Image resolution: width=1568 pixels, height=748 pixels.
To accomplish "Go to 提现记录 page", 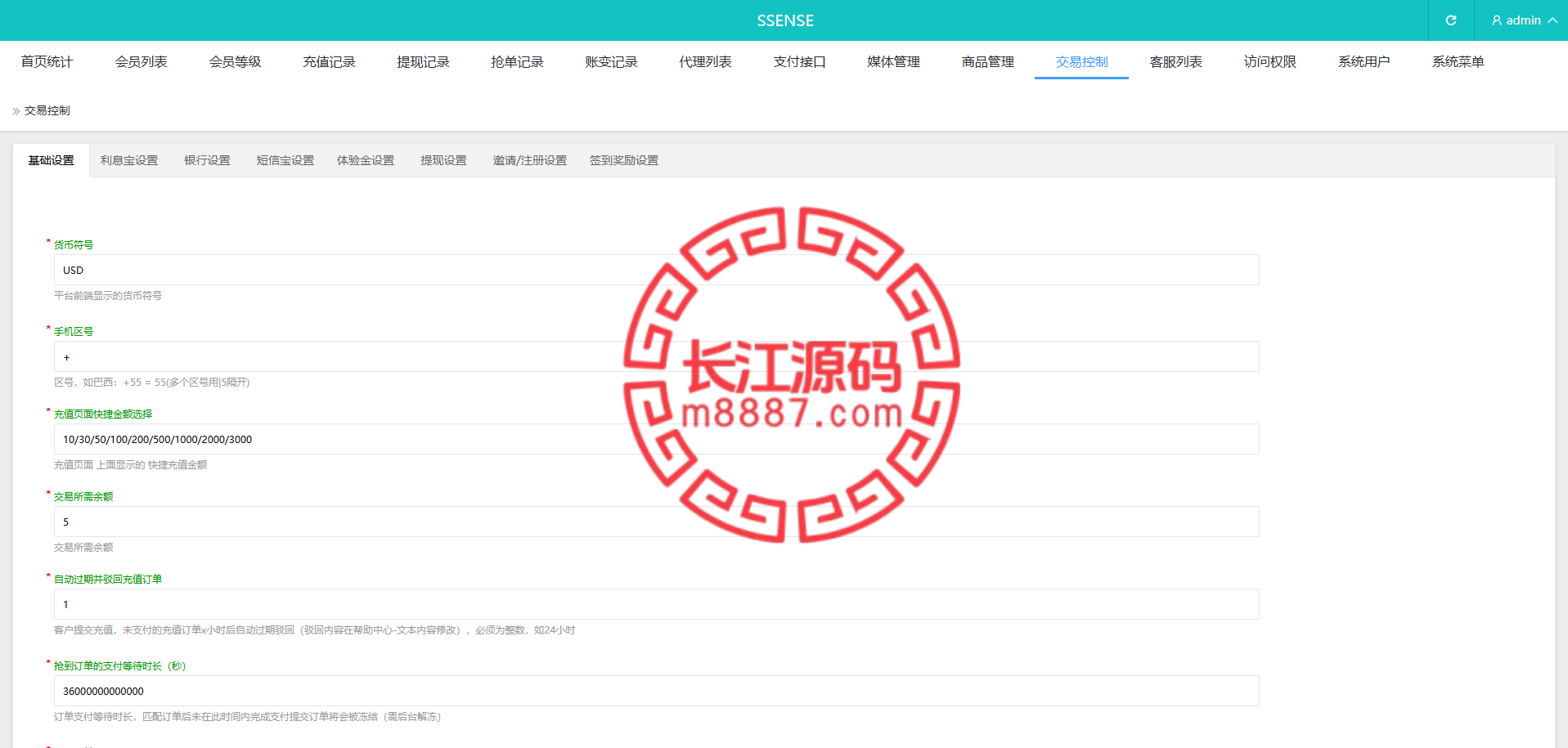I will (x=423, y=62).
